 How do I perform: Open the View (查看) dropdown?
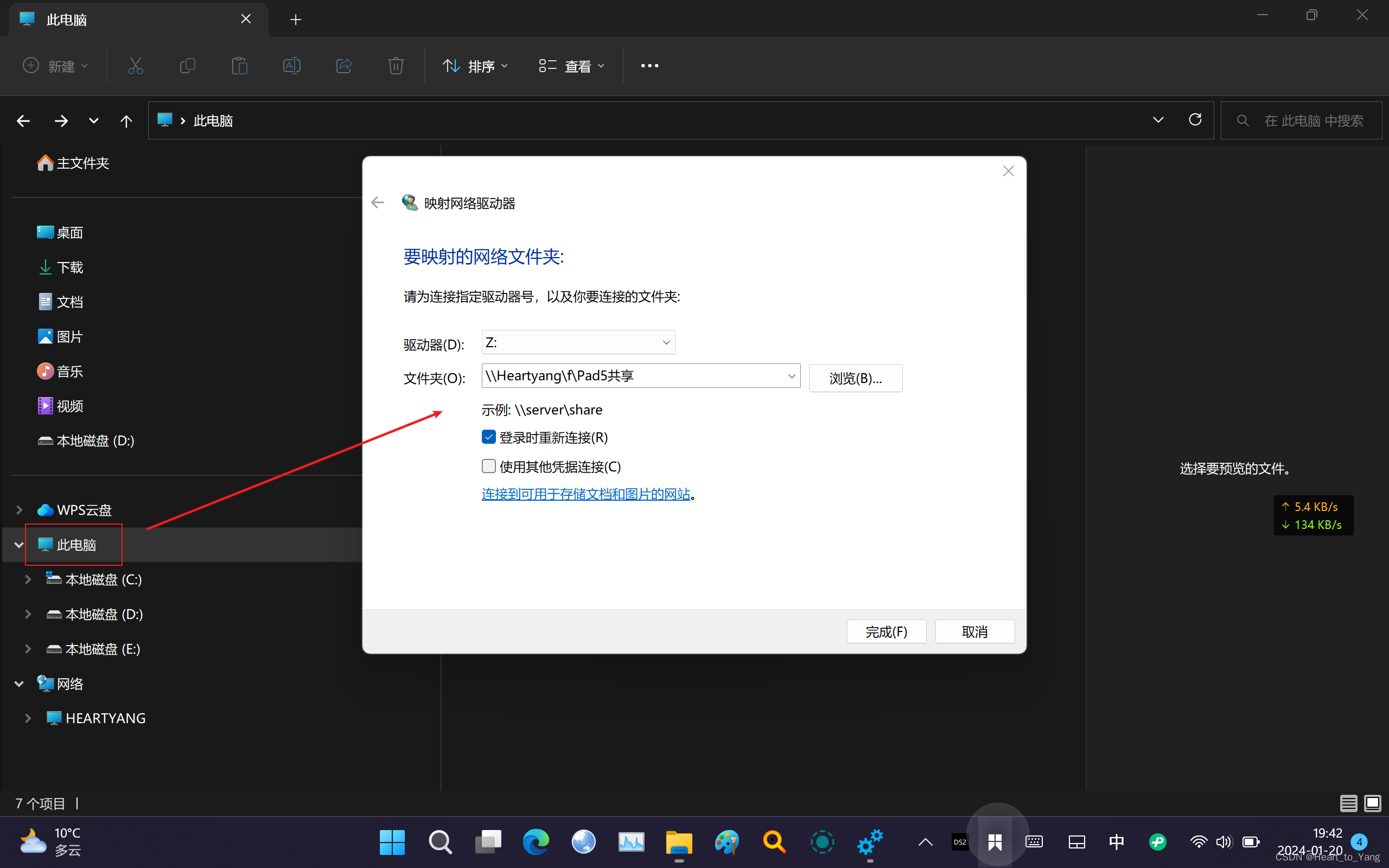coord(572,66)
